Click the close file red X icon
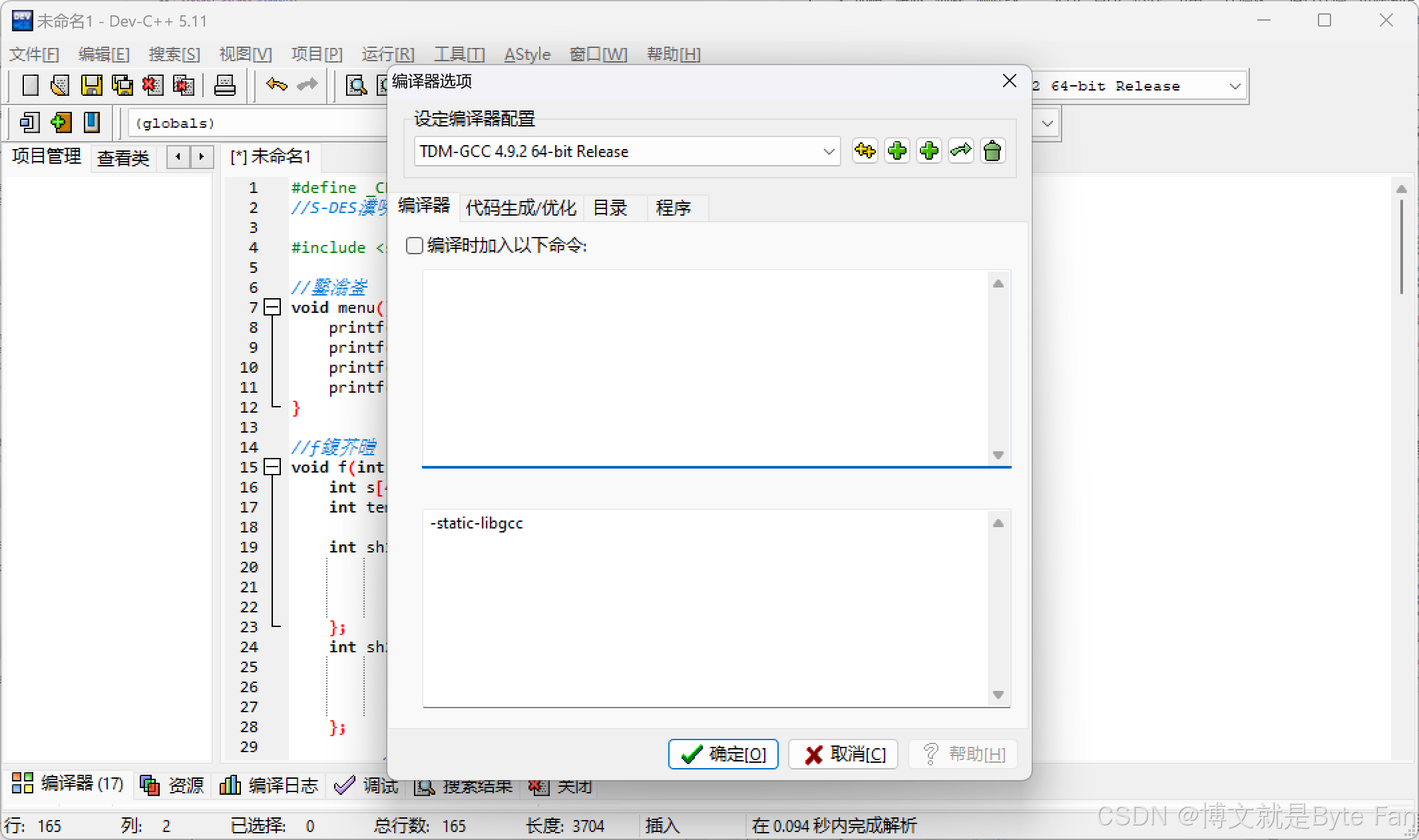 (x=152, y=85)
